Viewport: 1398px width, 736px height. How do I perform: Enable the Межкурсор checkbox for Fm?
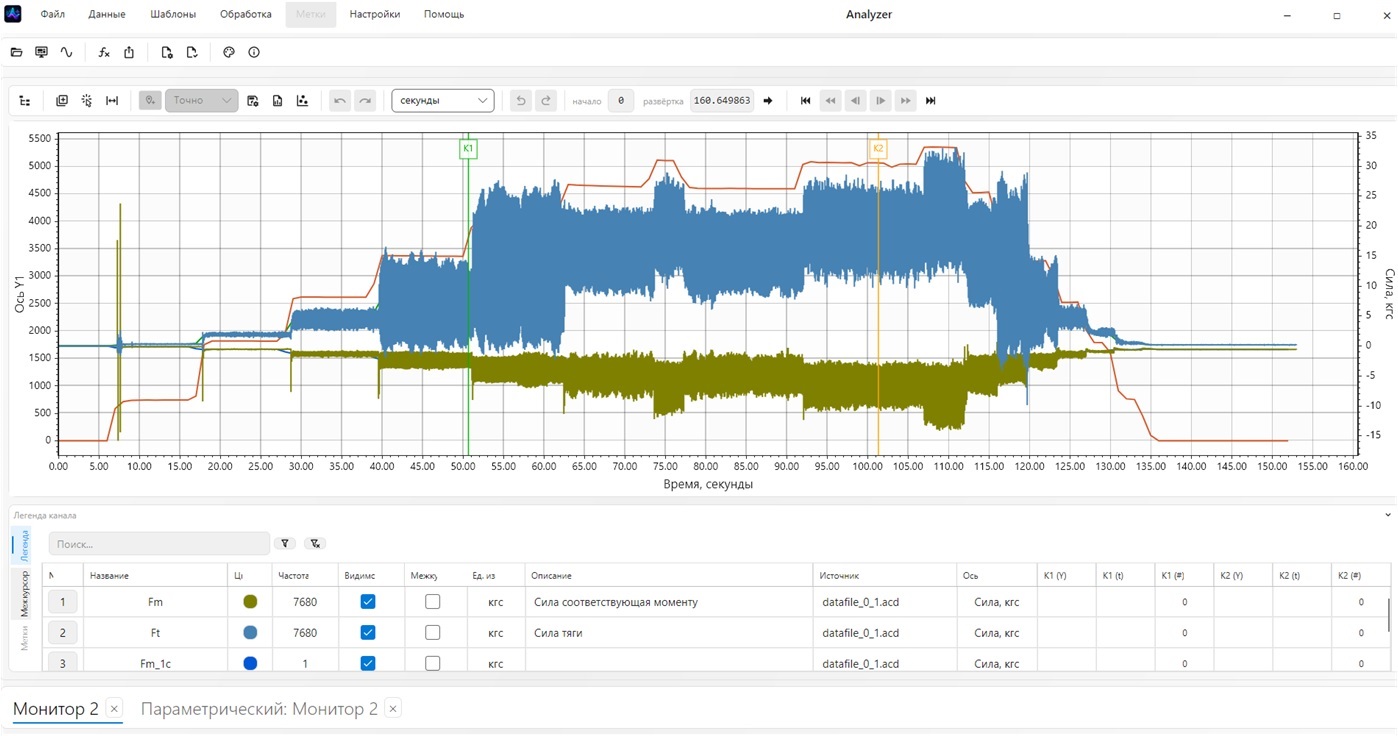(432, 602)
